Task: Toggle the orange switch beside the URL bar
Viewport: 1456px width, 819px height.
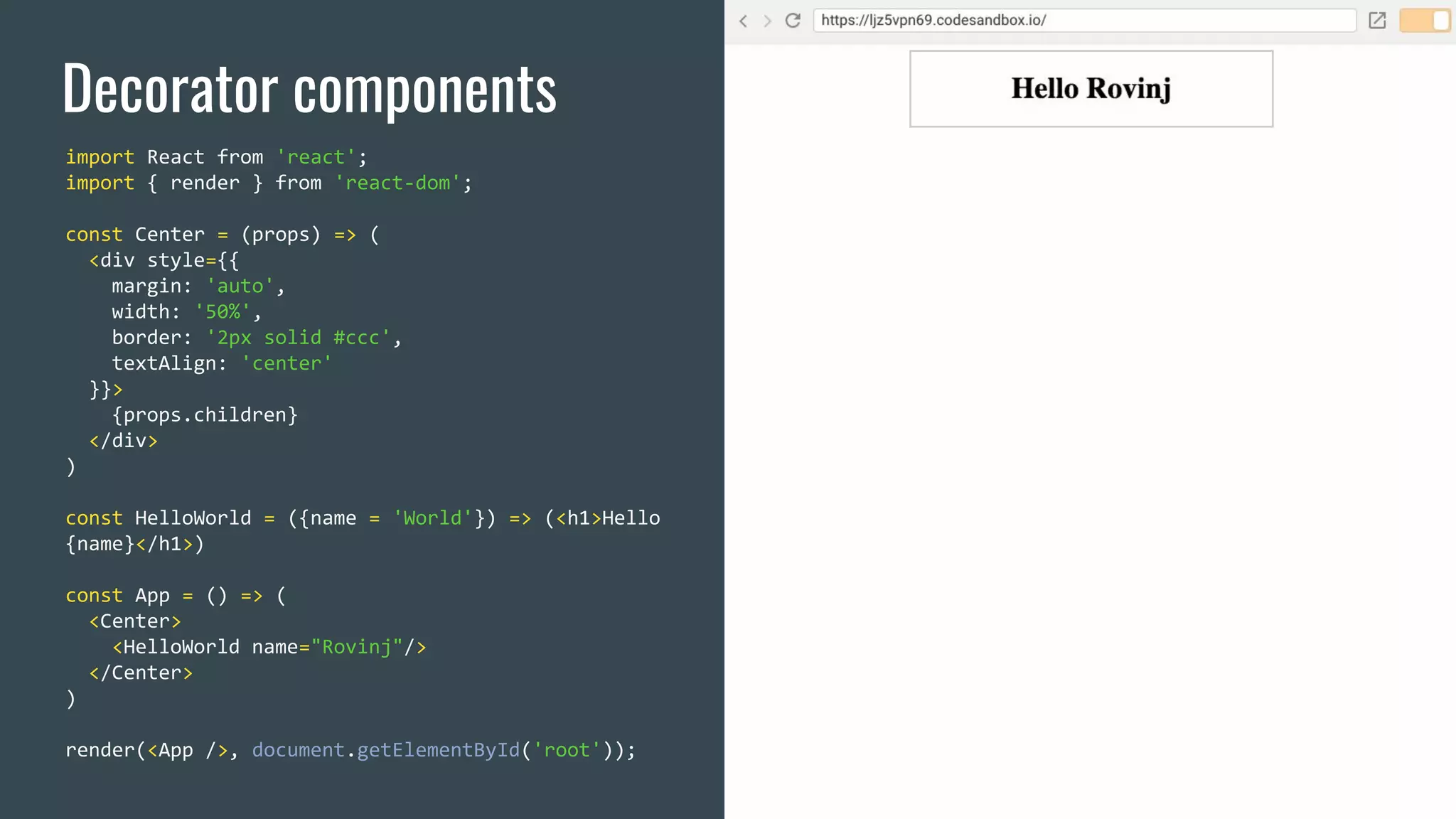Action: coord(1425,21)
